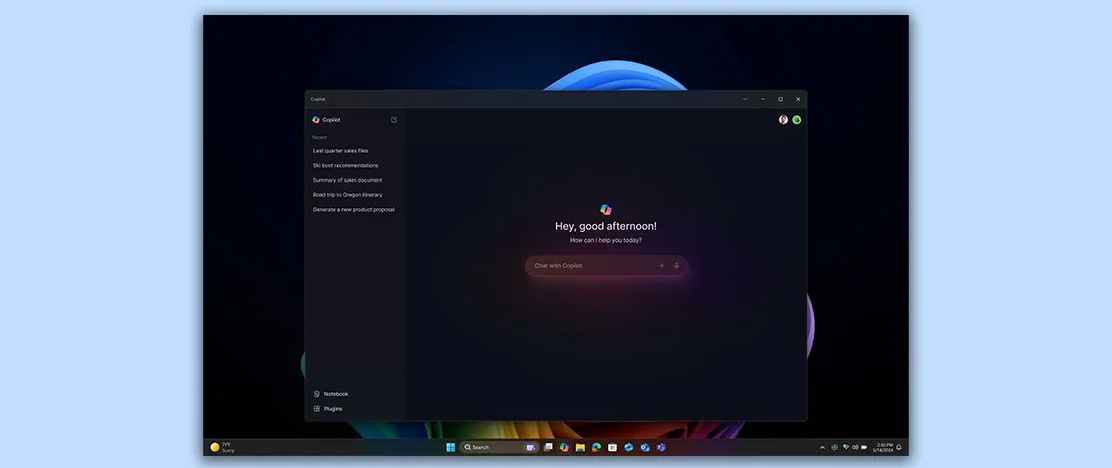Click the green round icon beside the avatar
The image size is (1112, 468).
[x=797, y=120]
